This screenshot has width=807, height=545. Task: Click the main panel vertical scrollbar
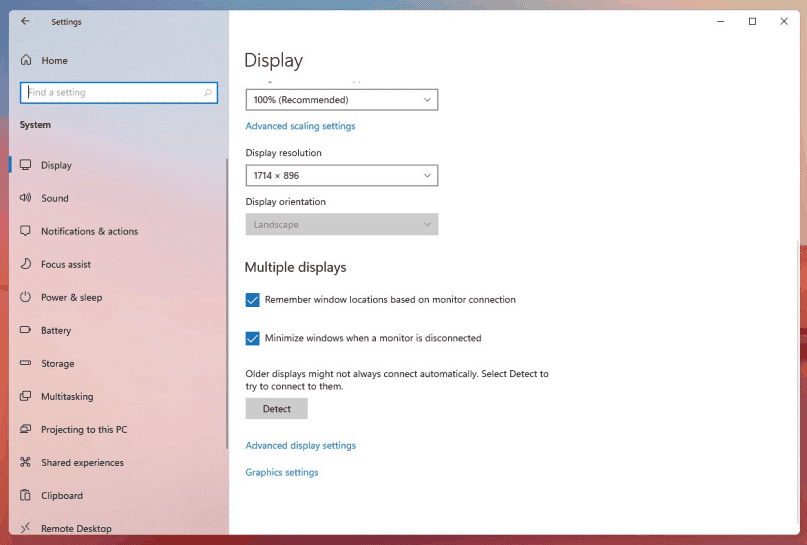(x=798, y=381)
